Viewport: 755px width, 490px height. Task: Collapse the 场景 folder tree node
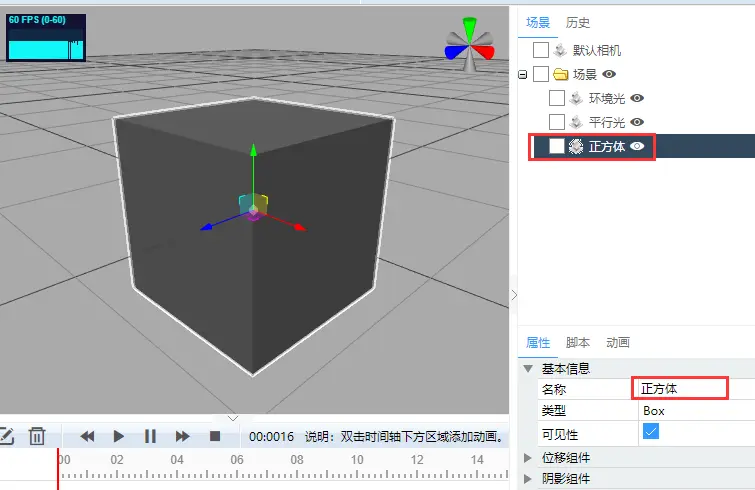click(523, 75)
